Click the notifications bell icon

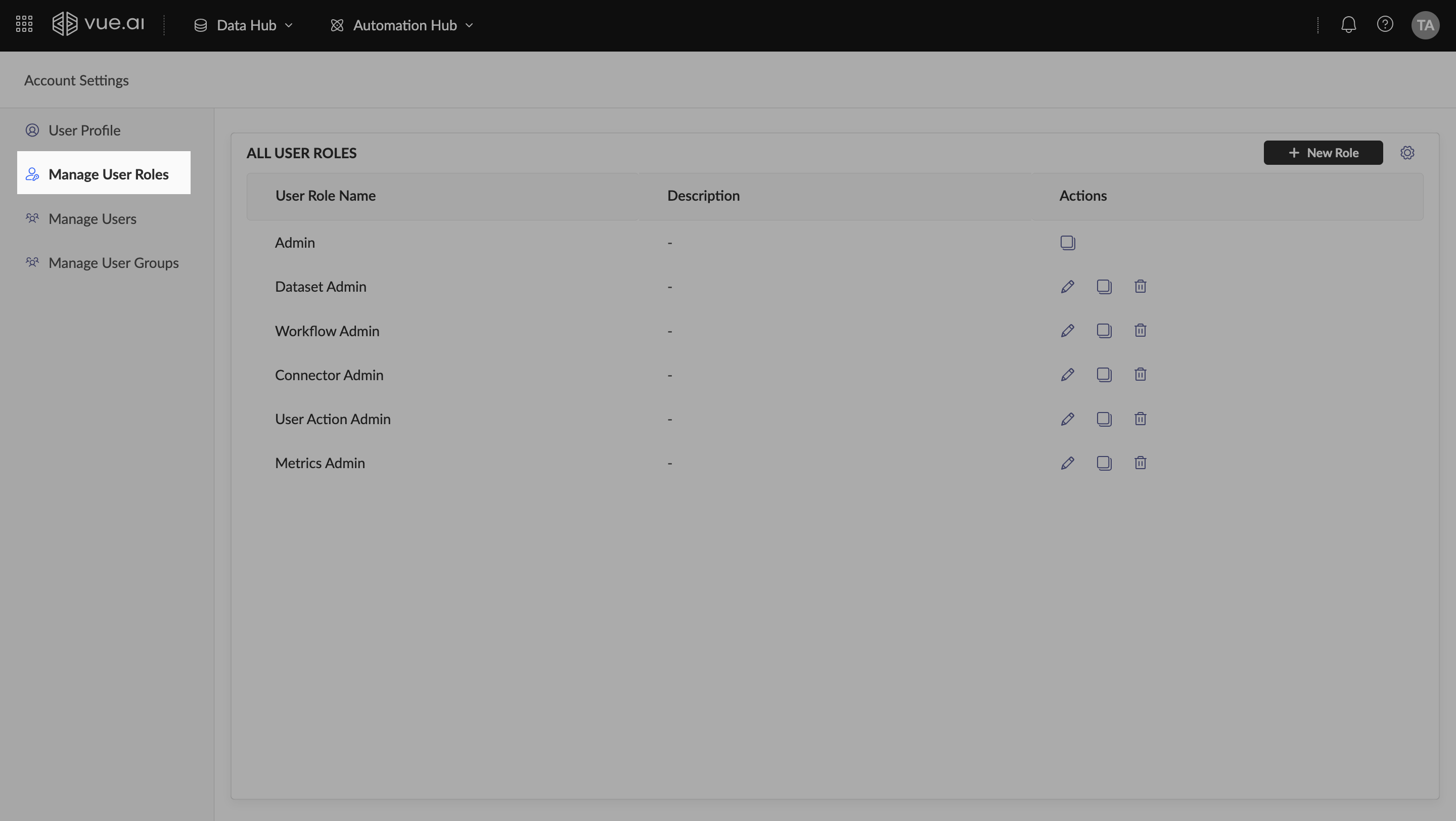1348,24
